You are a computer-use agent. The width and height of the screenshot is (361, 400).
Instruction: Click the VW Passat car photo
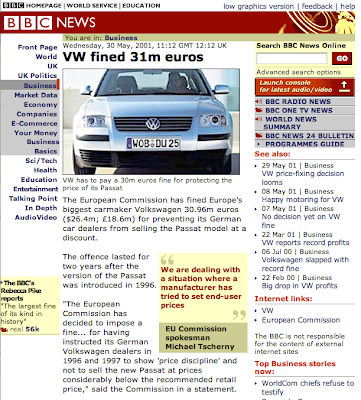pos(151,122)
